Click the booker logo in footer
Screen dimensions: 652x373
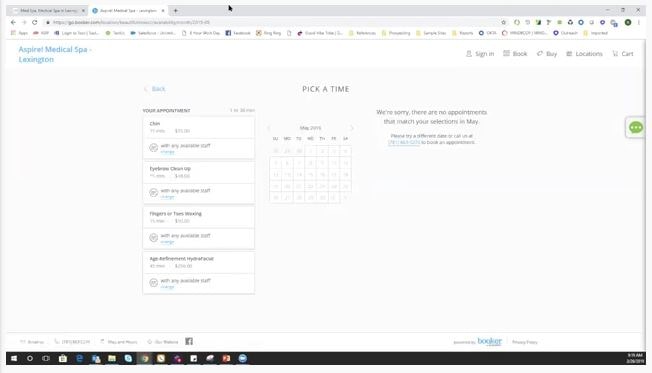(489, 341)
